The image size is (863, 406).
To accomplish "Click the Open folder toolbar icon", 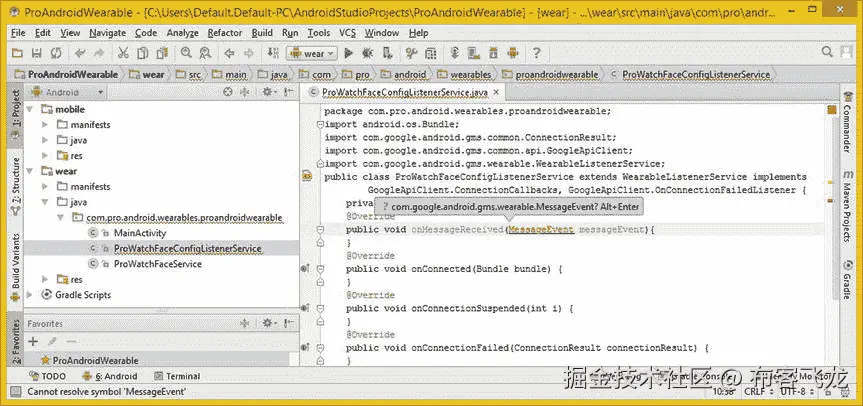I will click(x=18, y=53).
